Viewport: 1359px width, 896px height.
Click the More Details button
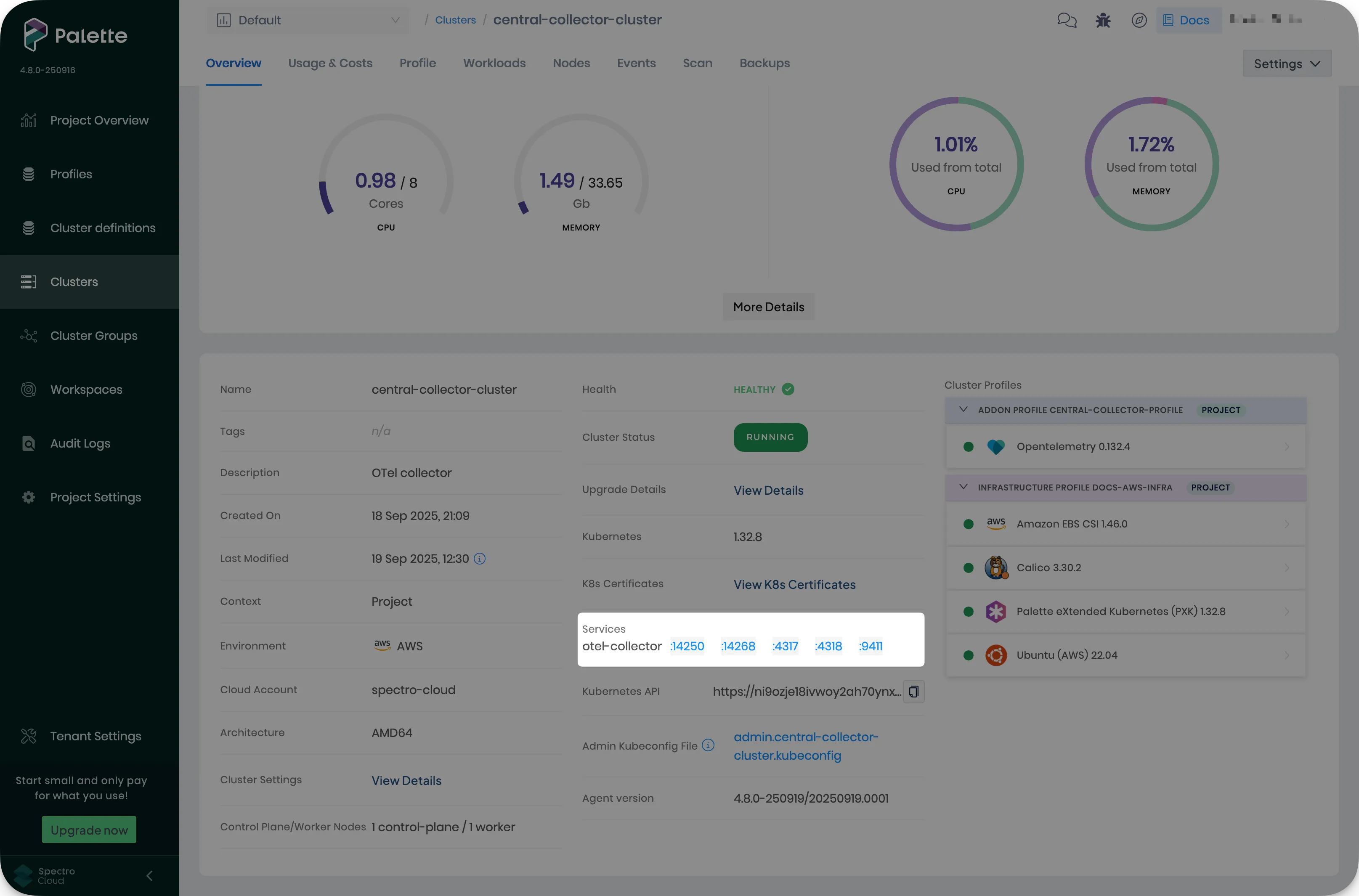click(x=768, y=308)
